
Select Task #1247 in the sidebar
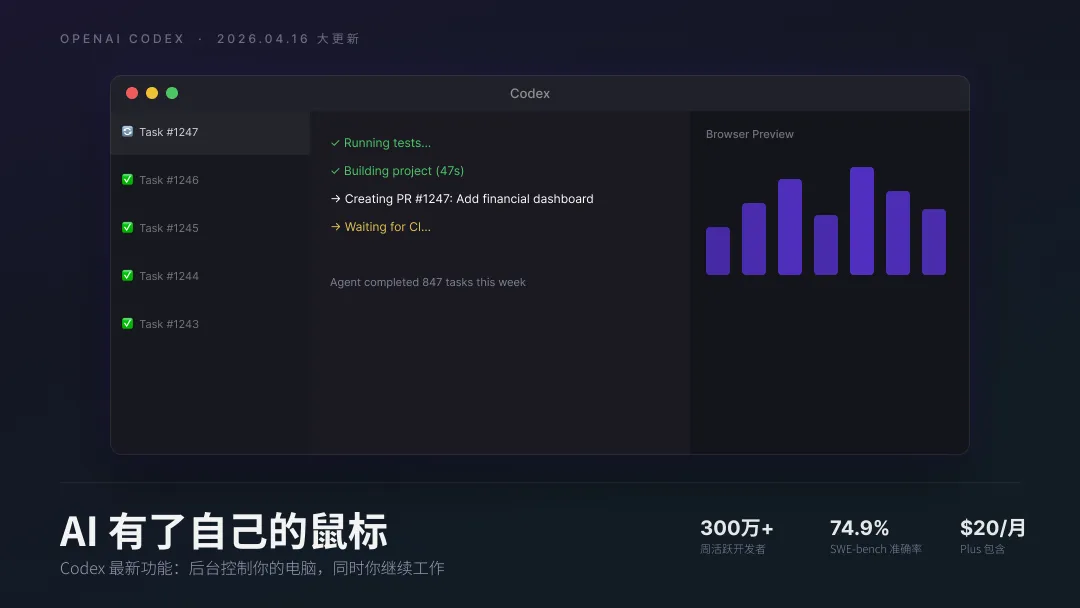210,132
